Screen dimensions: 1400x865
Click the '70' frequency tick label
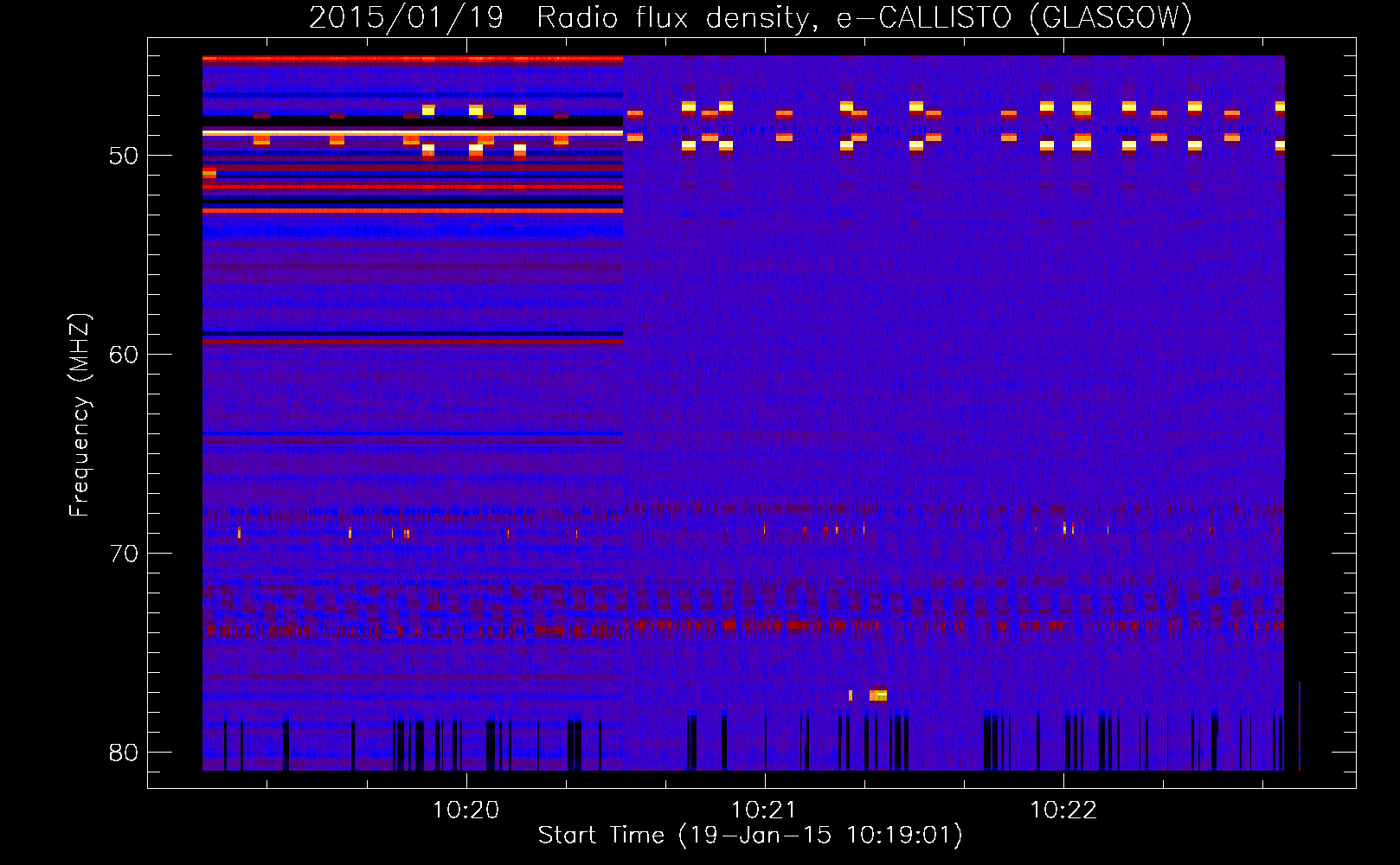click(124, 554)
